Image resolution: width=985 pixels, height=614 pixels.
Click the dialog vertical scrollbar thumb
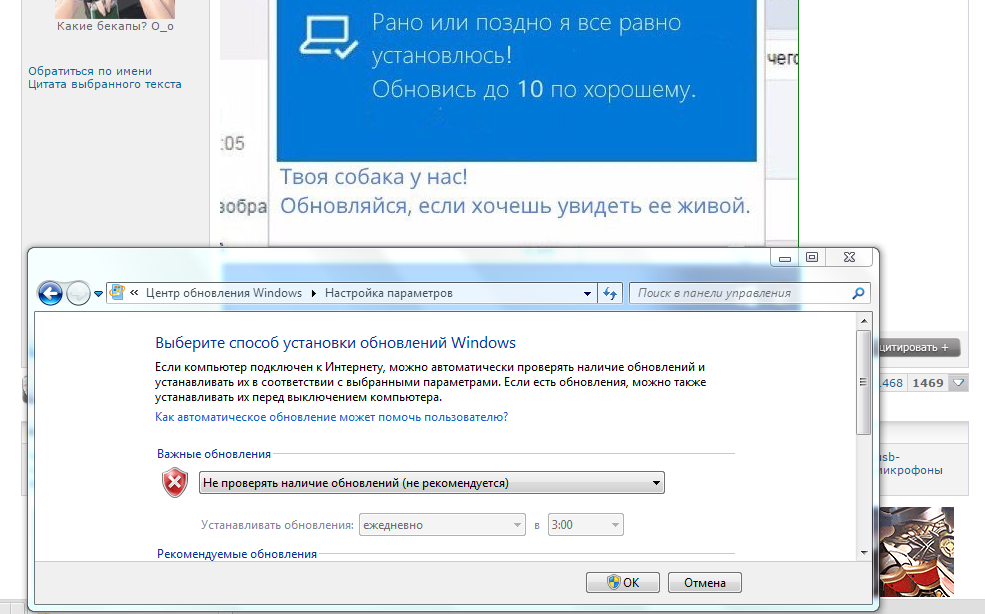[863, 381]
